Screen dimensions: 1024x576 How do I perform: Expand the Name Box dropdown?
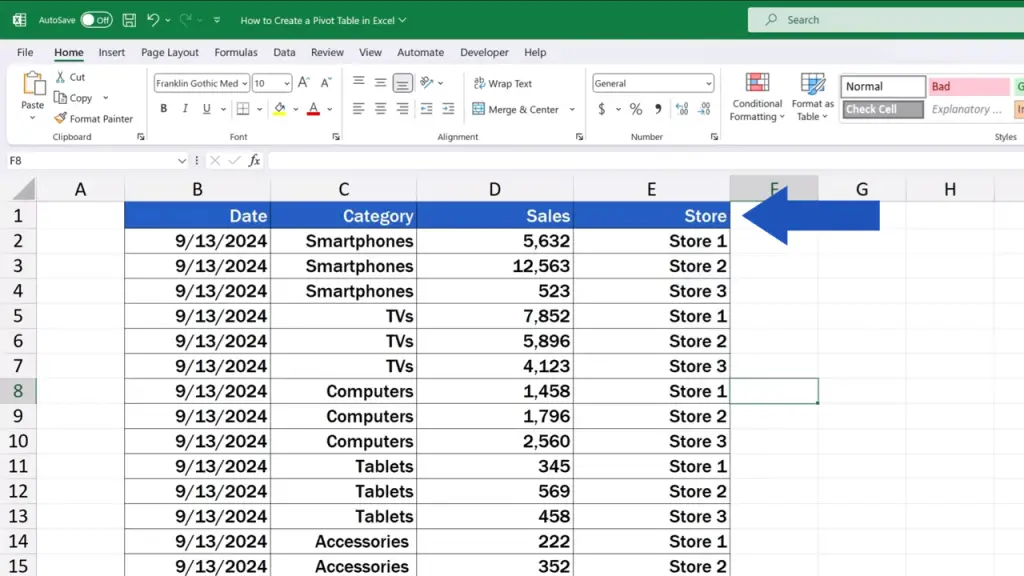point(182,161)
